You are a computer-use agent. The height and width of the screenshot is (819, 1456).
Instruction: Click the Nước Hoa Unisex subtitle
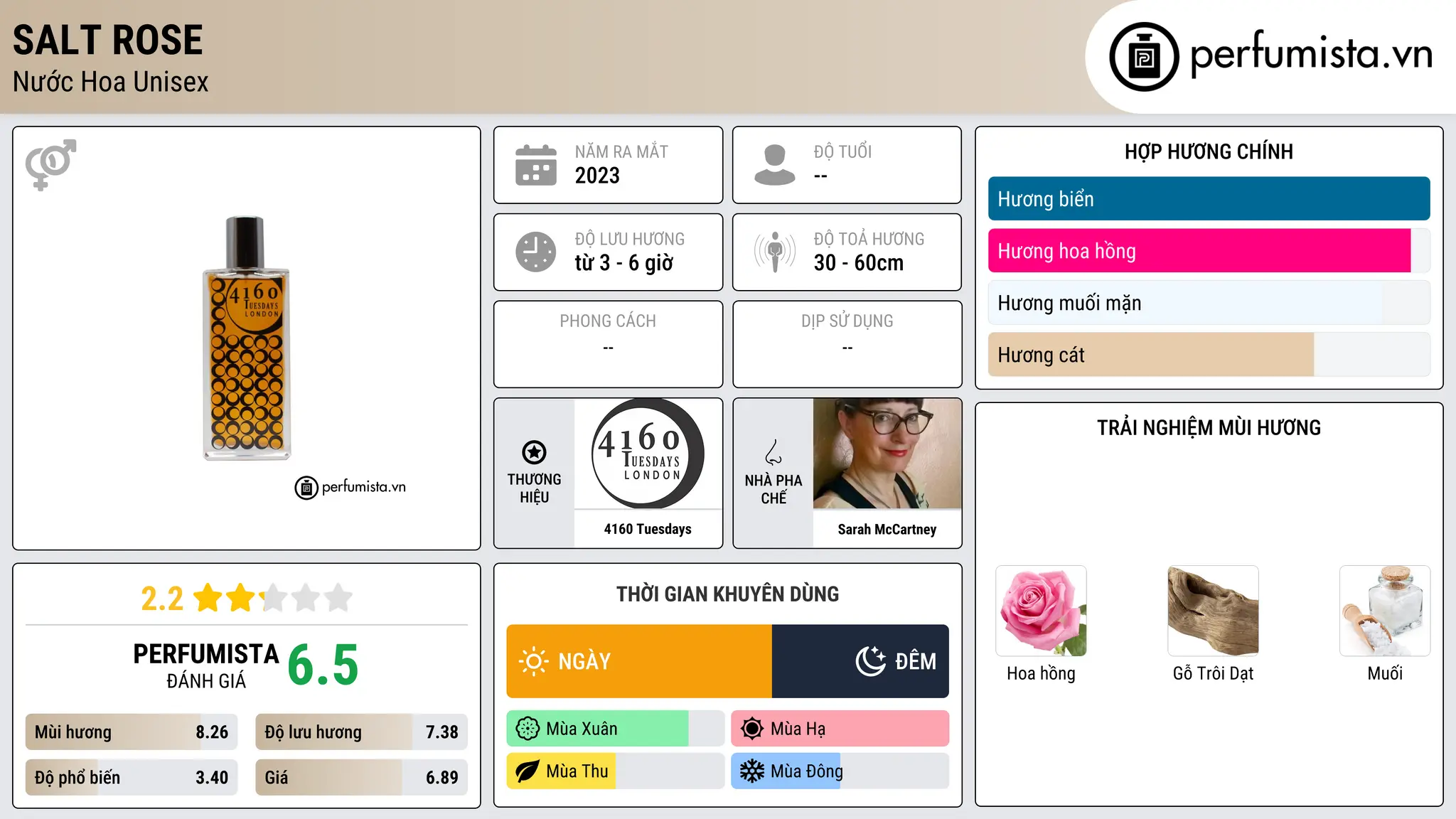pyautogui.click(x=111, y=82)
